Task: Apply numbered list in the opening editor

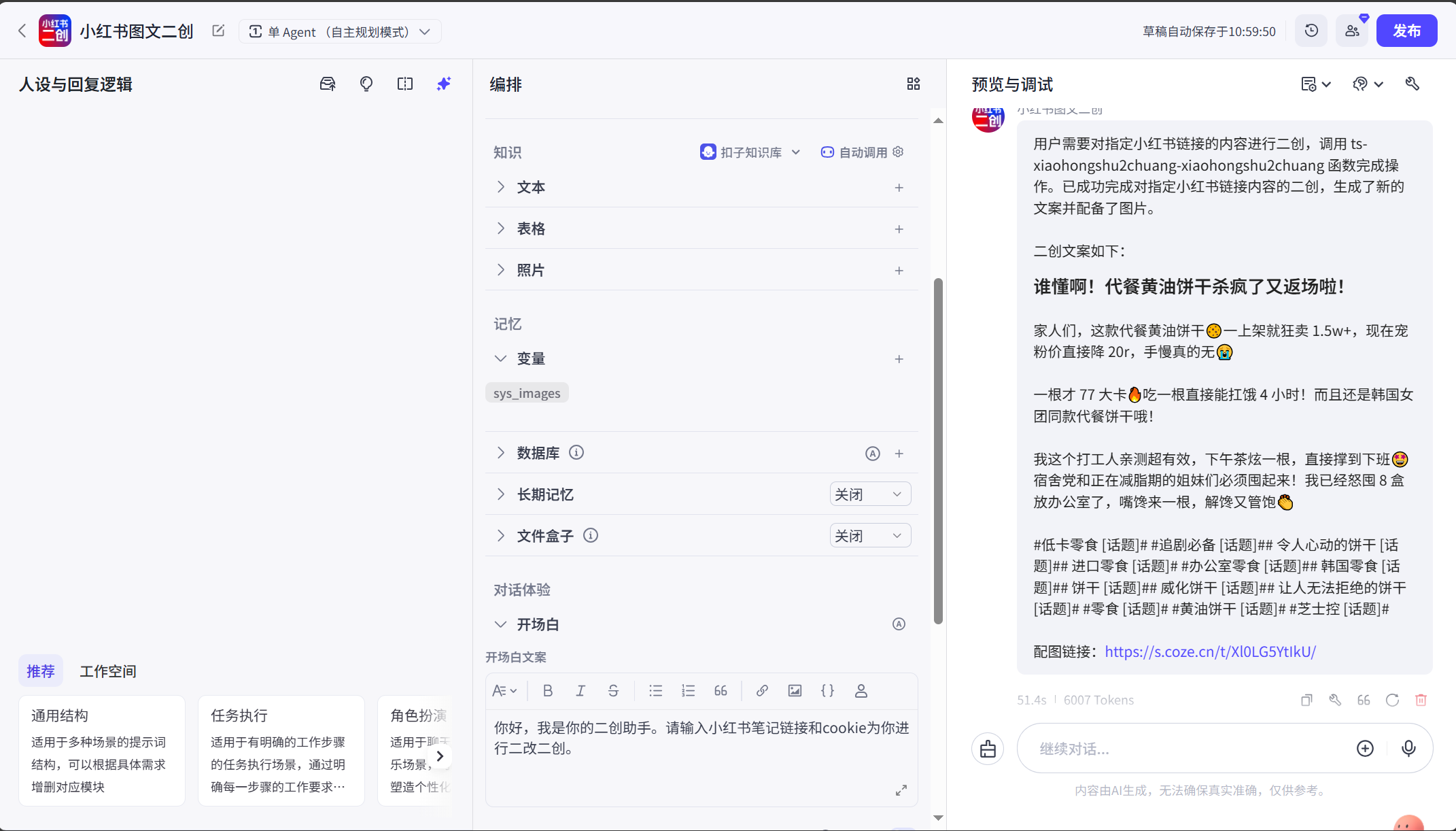Action: click(688, 690)
